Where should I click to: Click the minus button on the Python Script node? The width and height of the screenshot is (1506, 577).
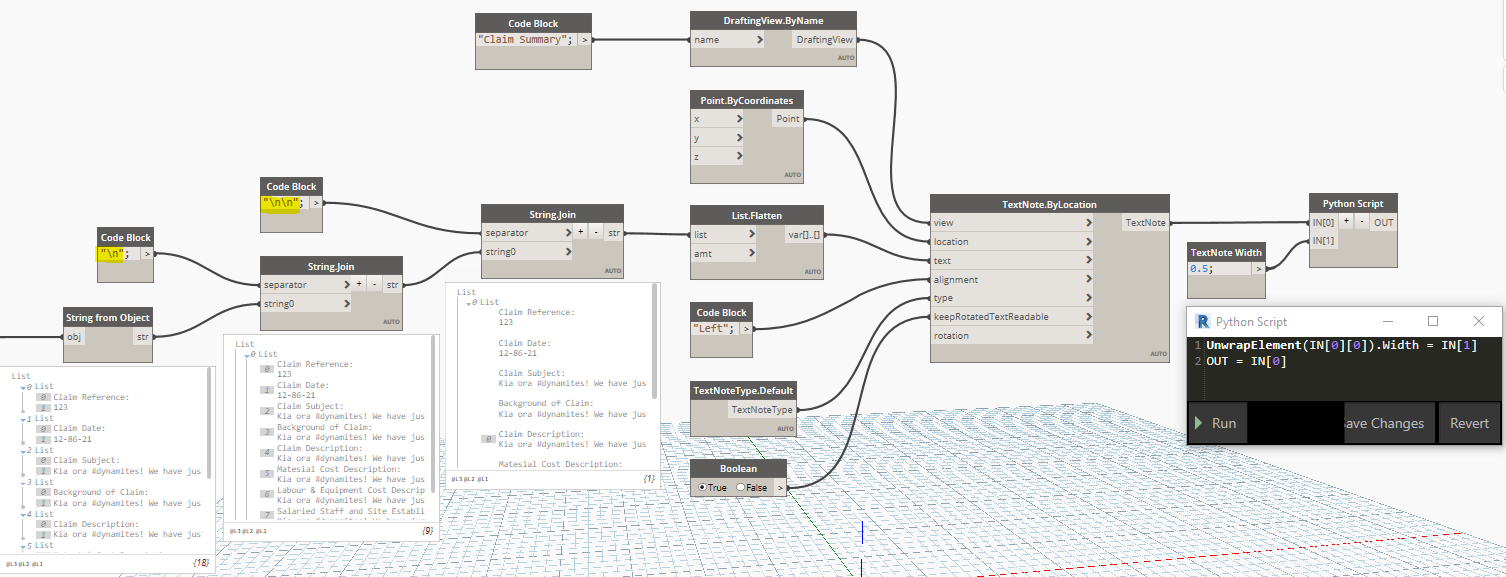coord(1361,222)
